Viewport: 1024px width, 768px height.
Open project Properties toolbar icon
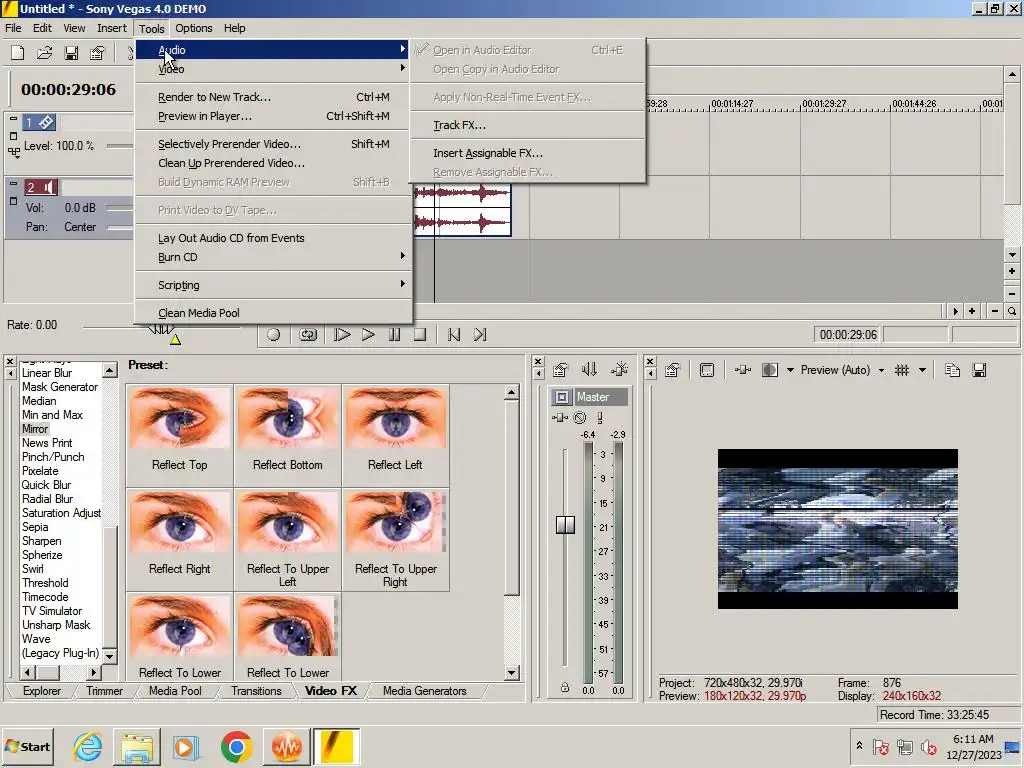click(97, 53)
